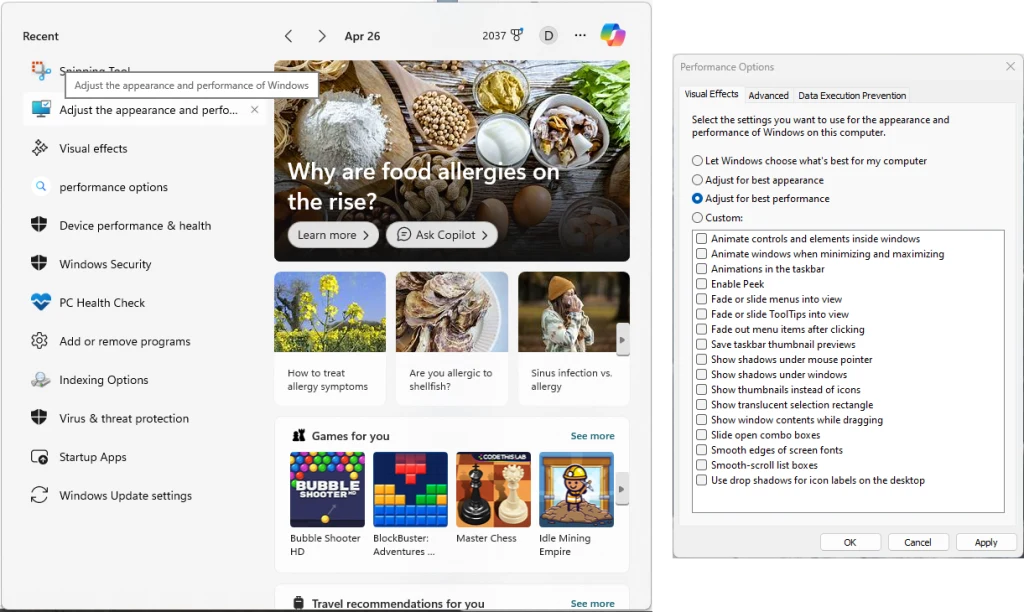
Task: Go to previous day with left arrow
Action: [289, 36]
